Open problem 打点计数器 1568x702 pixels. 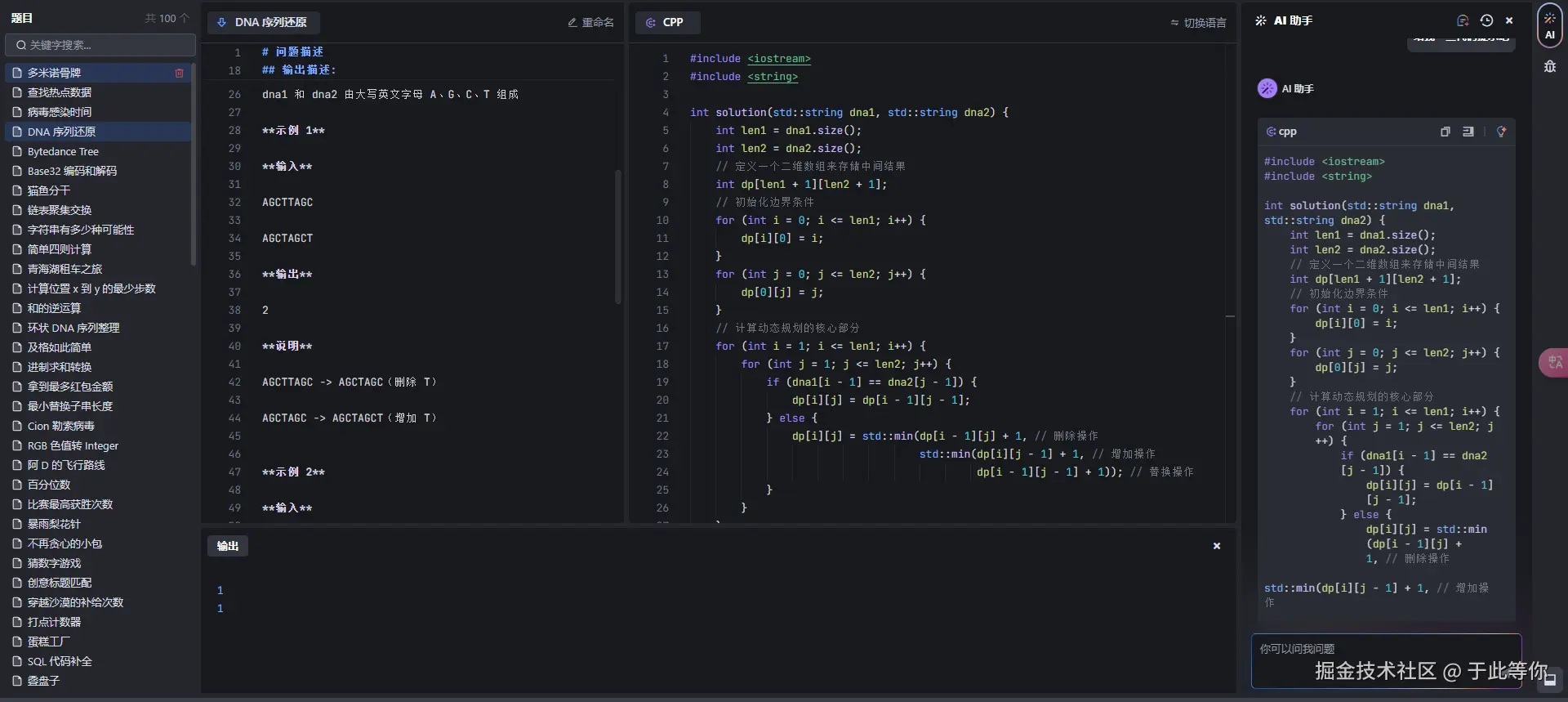(x=98, y=622)
